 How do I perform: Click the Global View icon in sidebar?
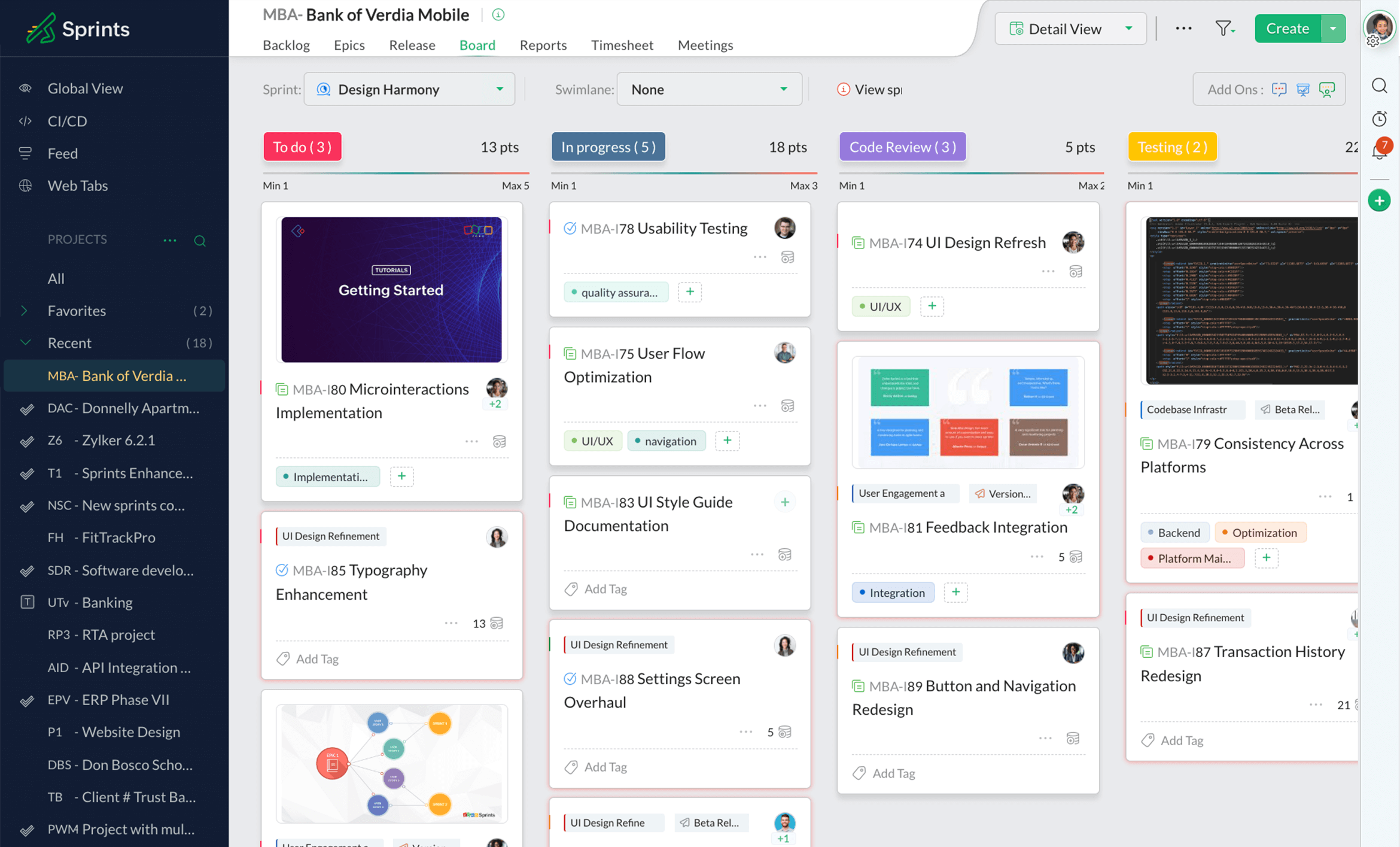point(27,88)
